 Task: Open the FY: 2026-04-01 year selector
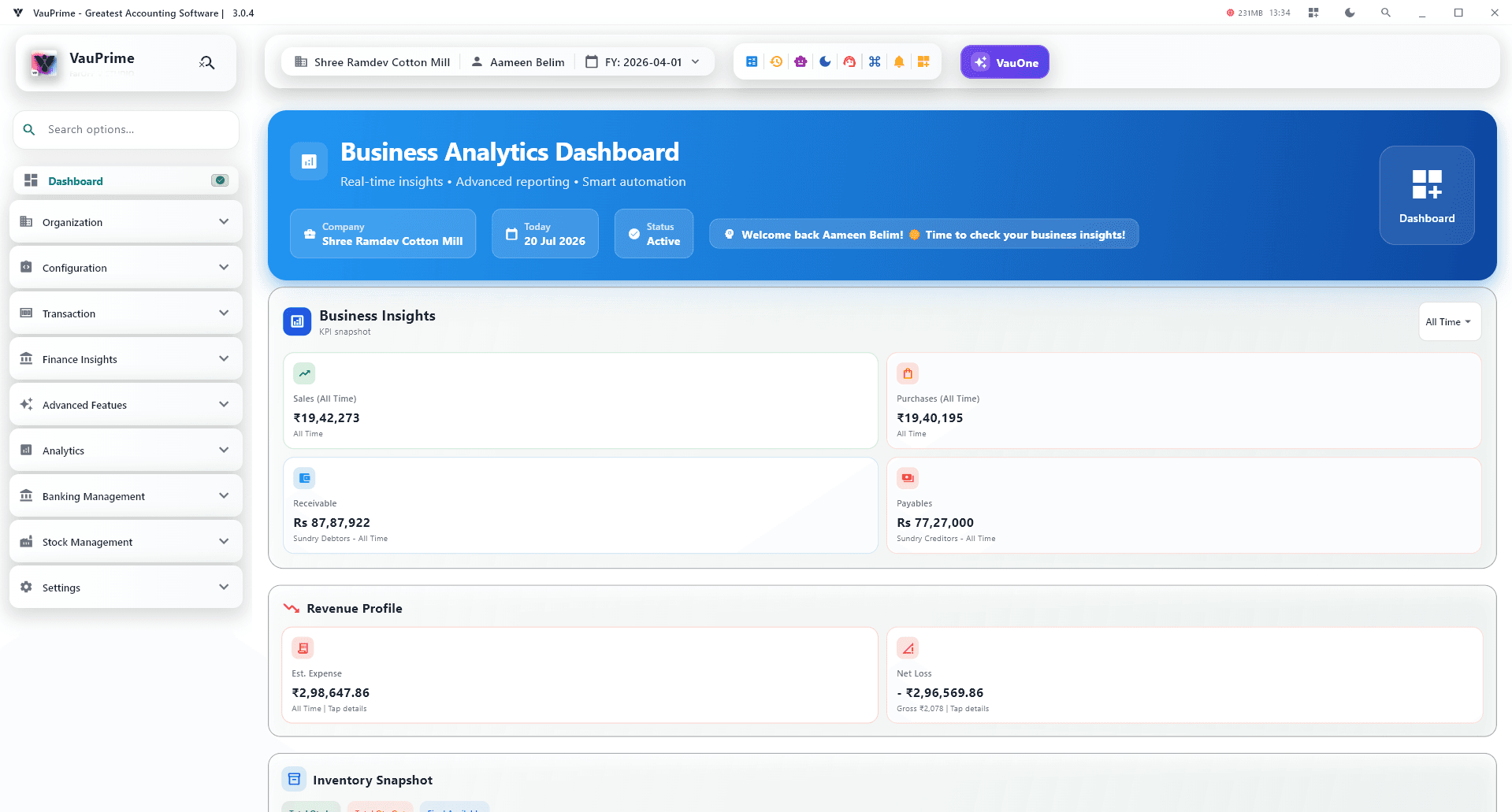pos(643,62)
